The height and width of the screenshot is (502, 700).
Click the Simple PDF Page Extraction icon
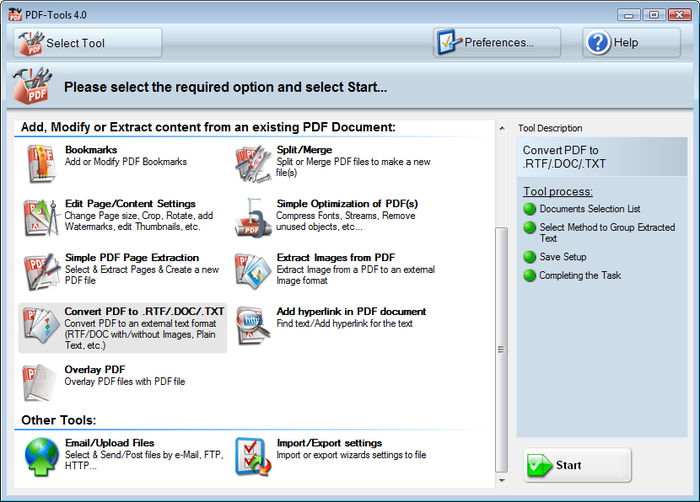42,272
